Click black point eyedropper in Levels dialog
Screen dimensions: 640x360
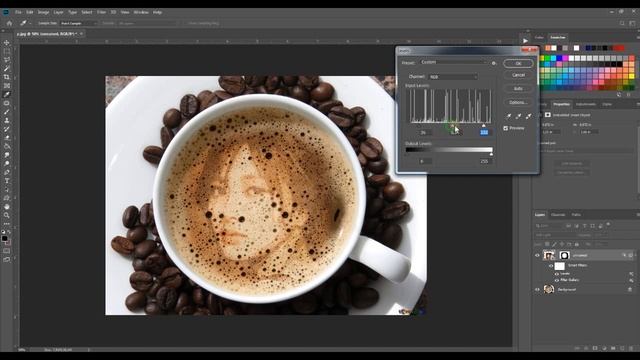[x=509, y=116]
